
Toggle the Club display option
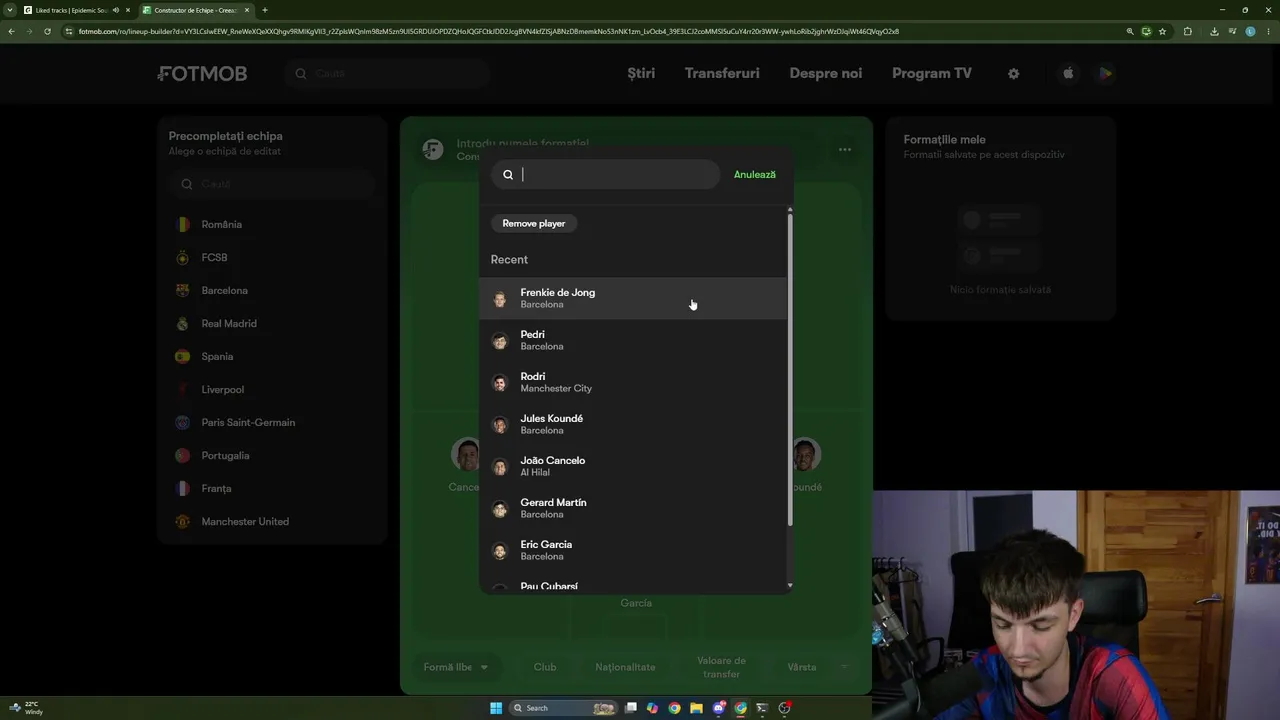(x=545, y=667)
